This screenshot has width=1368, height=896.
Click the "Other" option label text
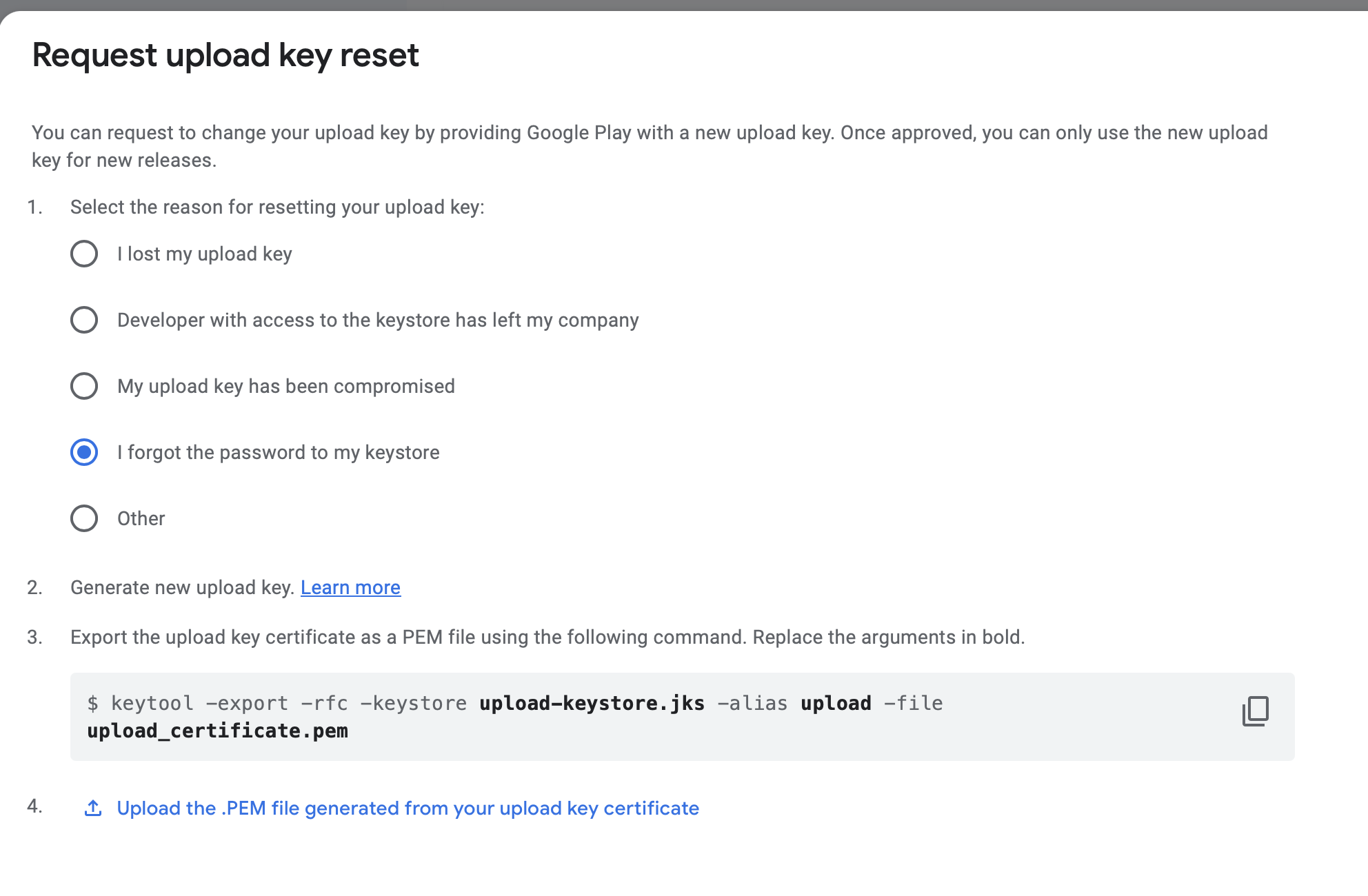(141, 518)
